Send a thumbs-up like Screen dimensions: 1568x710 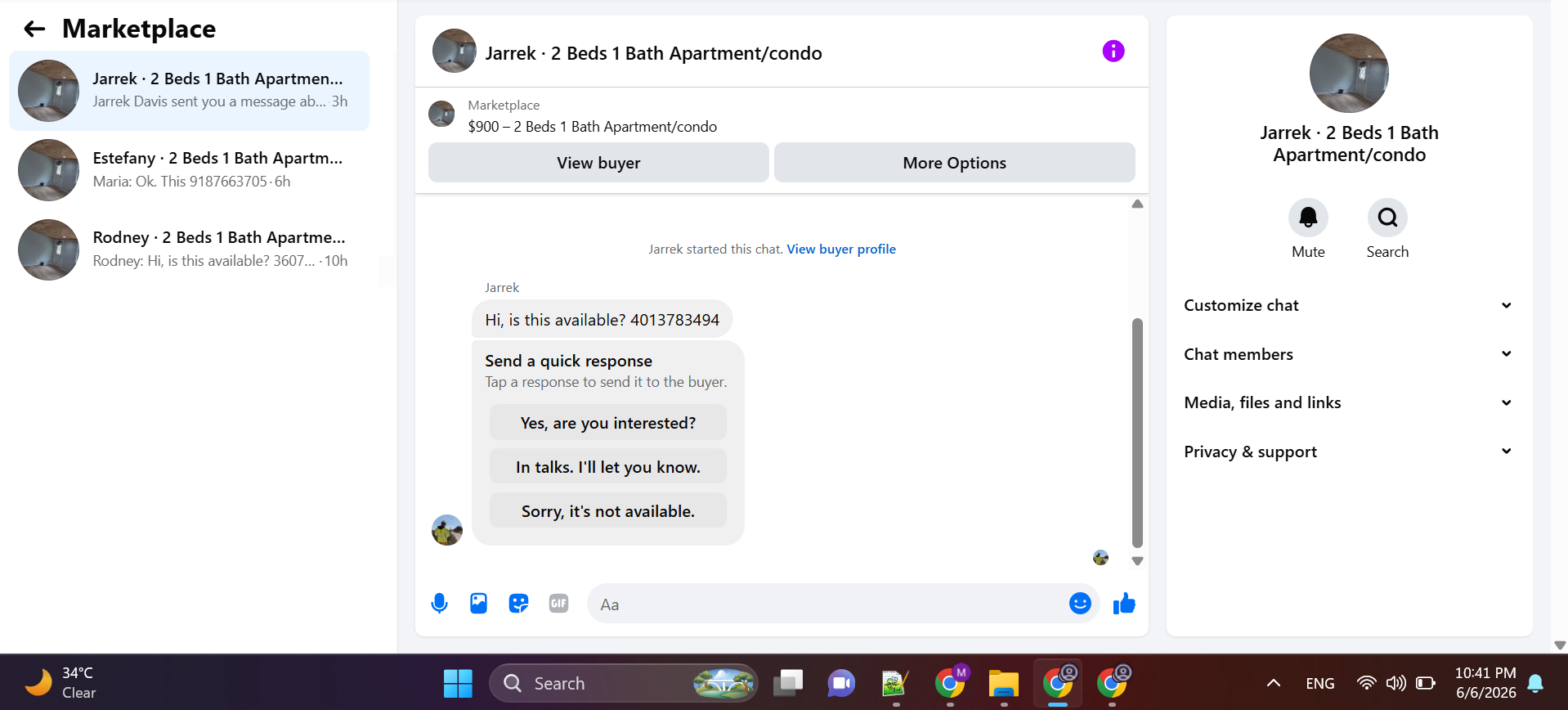pos(1124,604)
